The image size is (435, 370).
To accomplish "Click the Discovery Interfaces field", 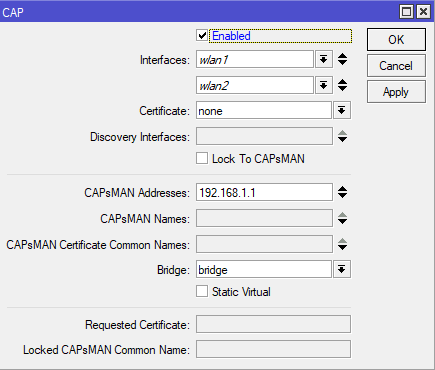I will click(264, 136).
